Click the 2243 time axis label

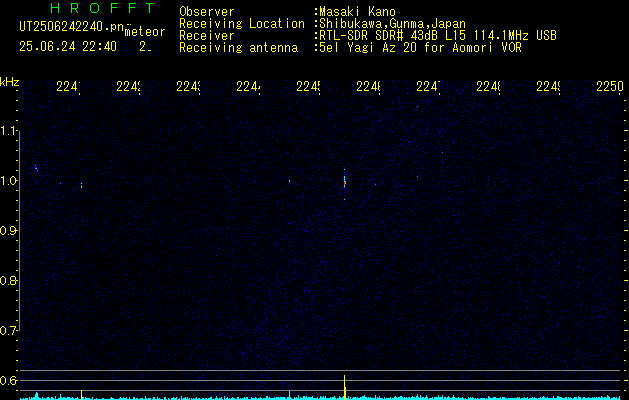coord(188,86)
